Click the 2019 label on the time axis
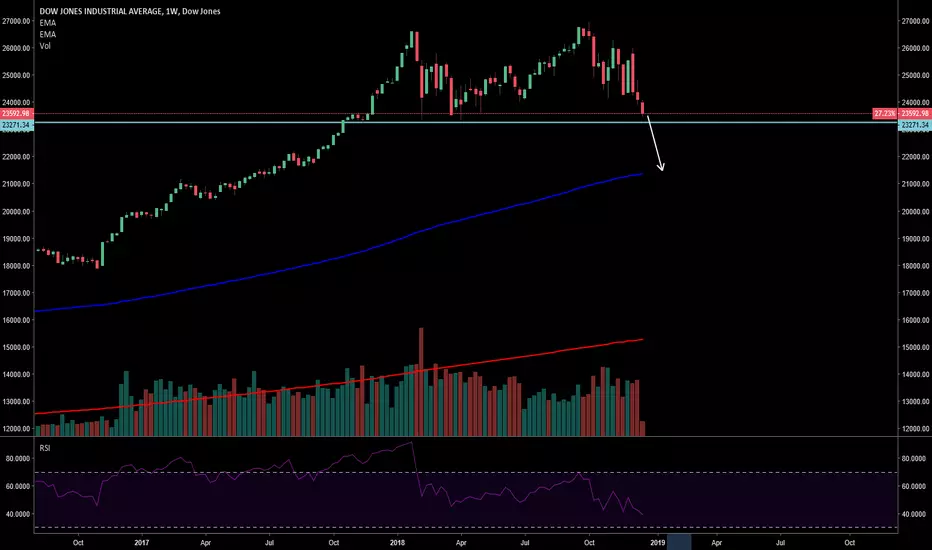Image resolution: width=932 pixels, height=550 pixels. click(657, 542)
